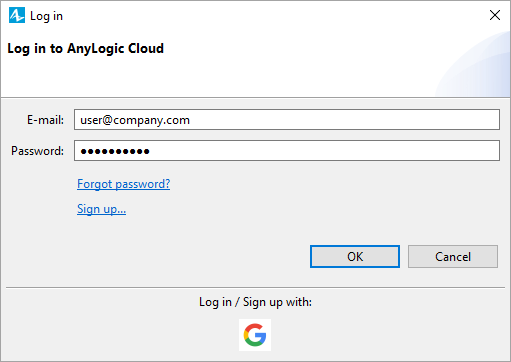Open the Forgot password? link
Image resolution: width=511 pixels, height=362 pixels.
click(124, 184)
